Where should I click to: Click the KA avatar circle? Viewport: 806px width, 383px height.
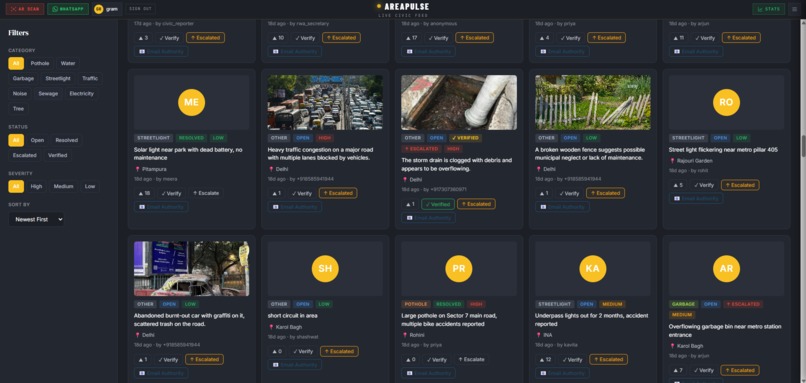click(593, 268)
